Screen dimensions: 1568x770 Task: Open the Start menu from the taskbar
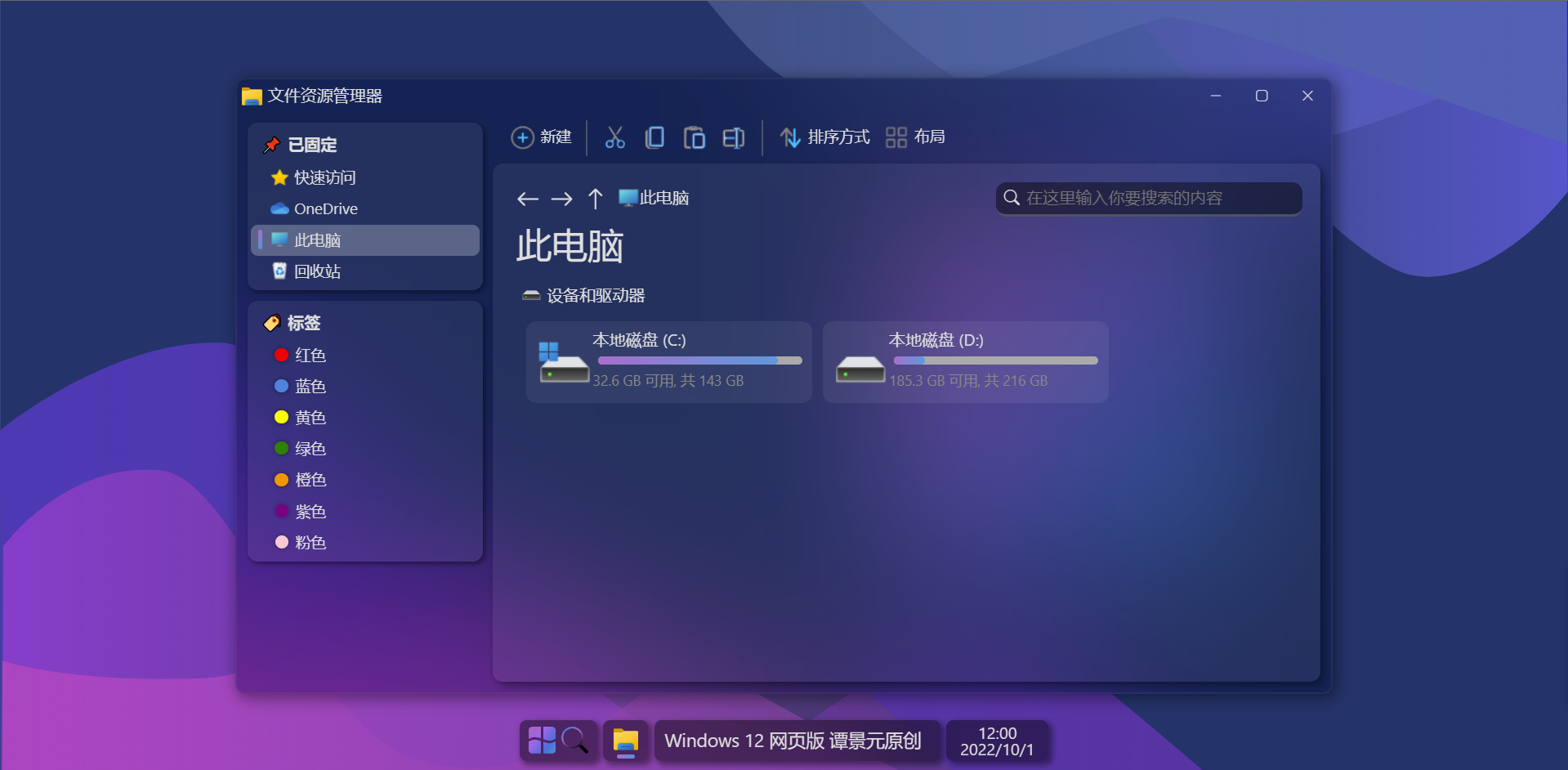pyautogui.click(x=540, y=741)
